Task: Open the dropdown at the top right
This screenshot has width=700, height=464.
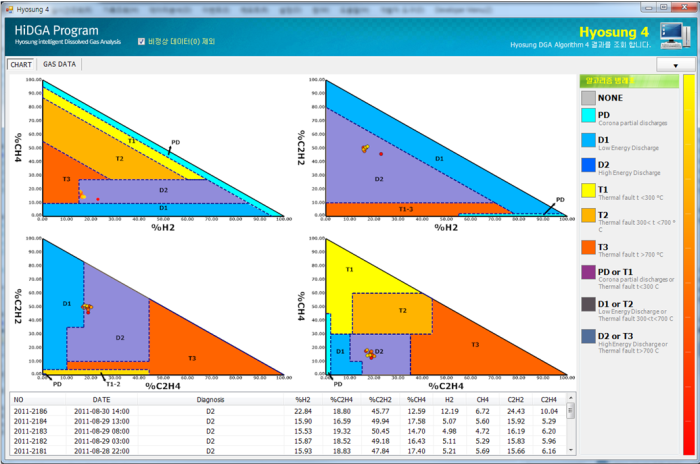Action: (675, 65)
